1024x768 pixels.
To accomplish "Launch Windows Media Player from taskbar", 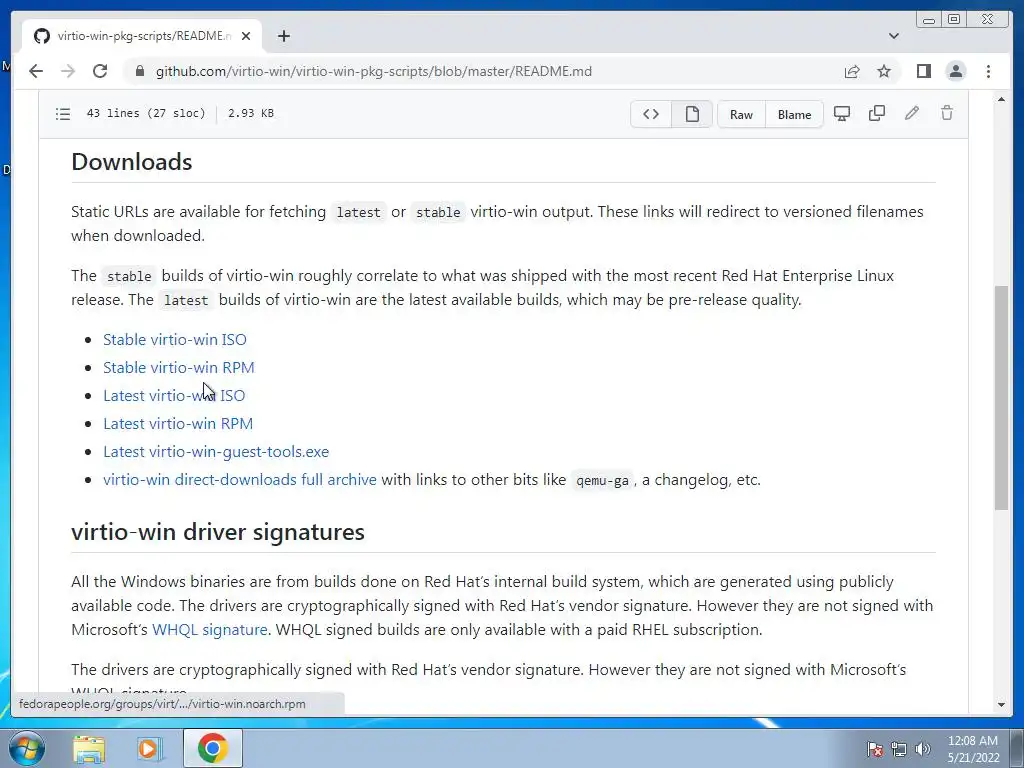I will 150,749.
